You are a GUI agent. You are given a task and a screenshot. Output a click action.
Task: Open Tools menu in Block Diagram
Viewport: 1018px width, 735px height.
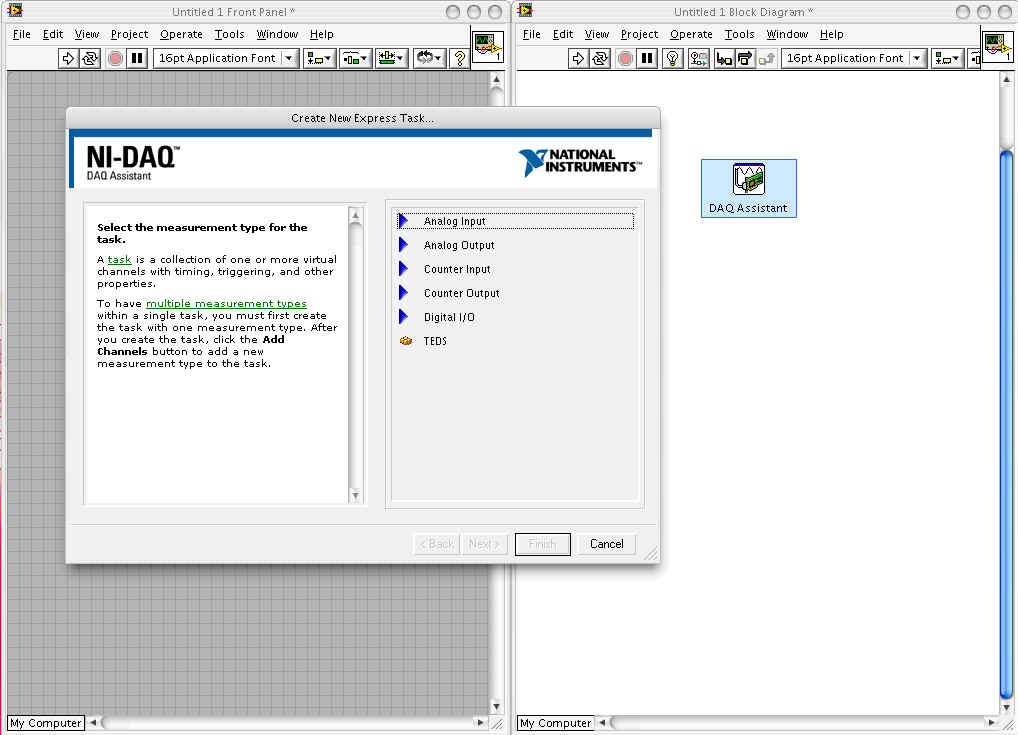739,34
